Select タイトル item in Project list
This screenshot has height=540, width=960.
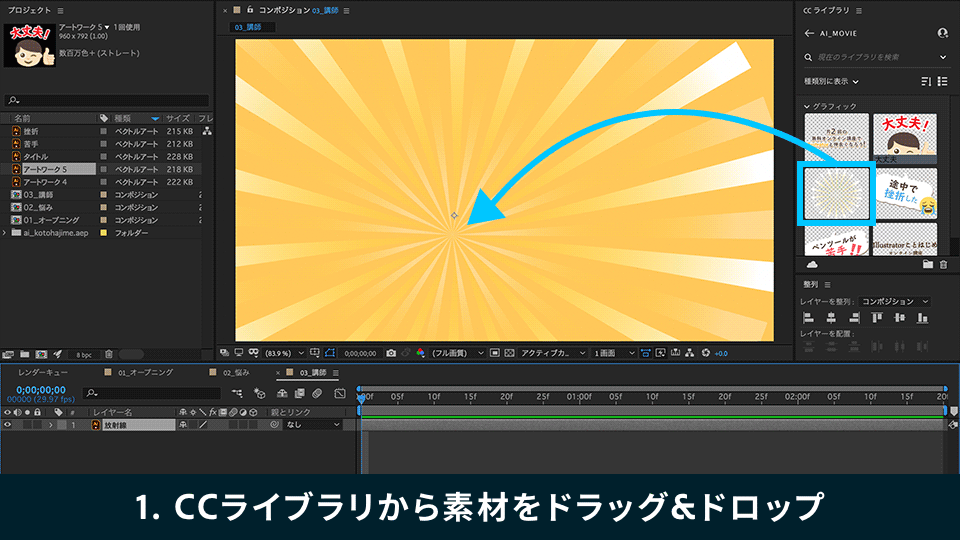(36, 157)
